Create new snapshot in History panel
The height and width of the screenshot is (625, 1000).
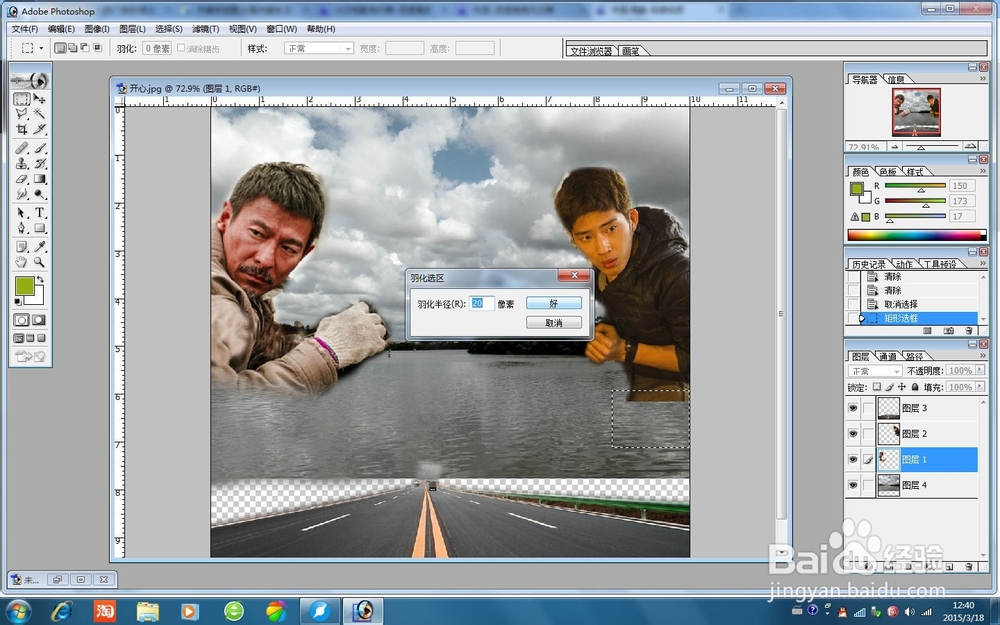948,330
